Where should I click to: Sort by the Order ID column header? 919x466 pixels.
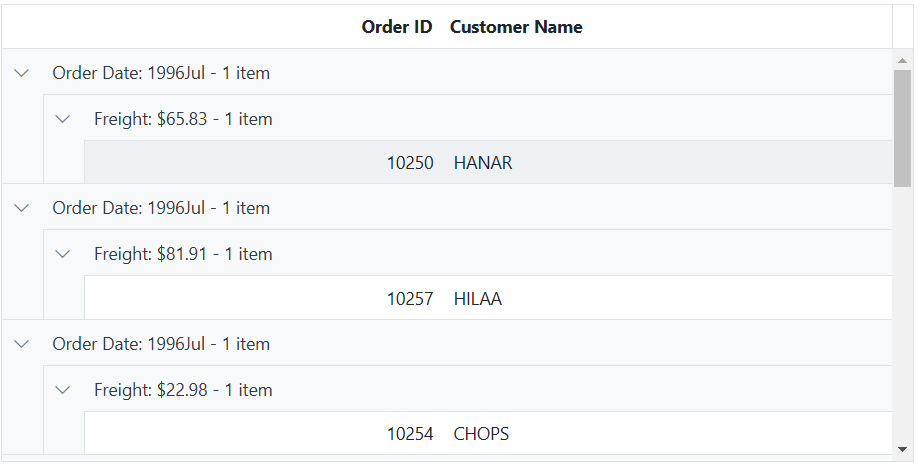(x=396, y=27)
